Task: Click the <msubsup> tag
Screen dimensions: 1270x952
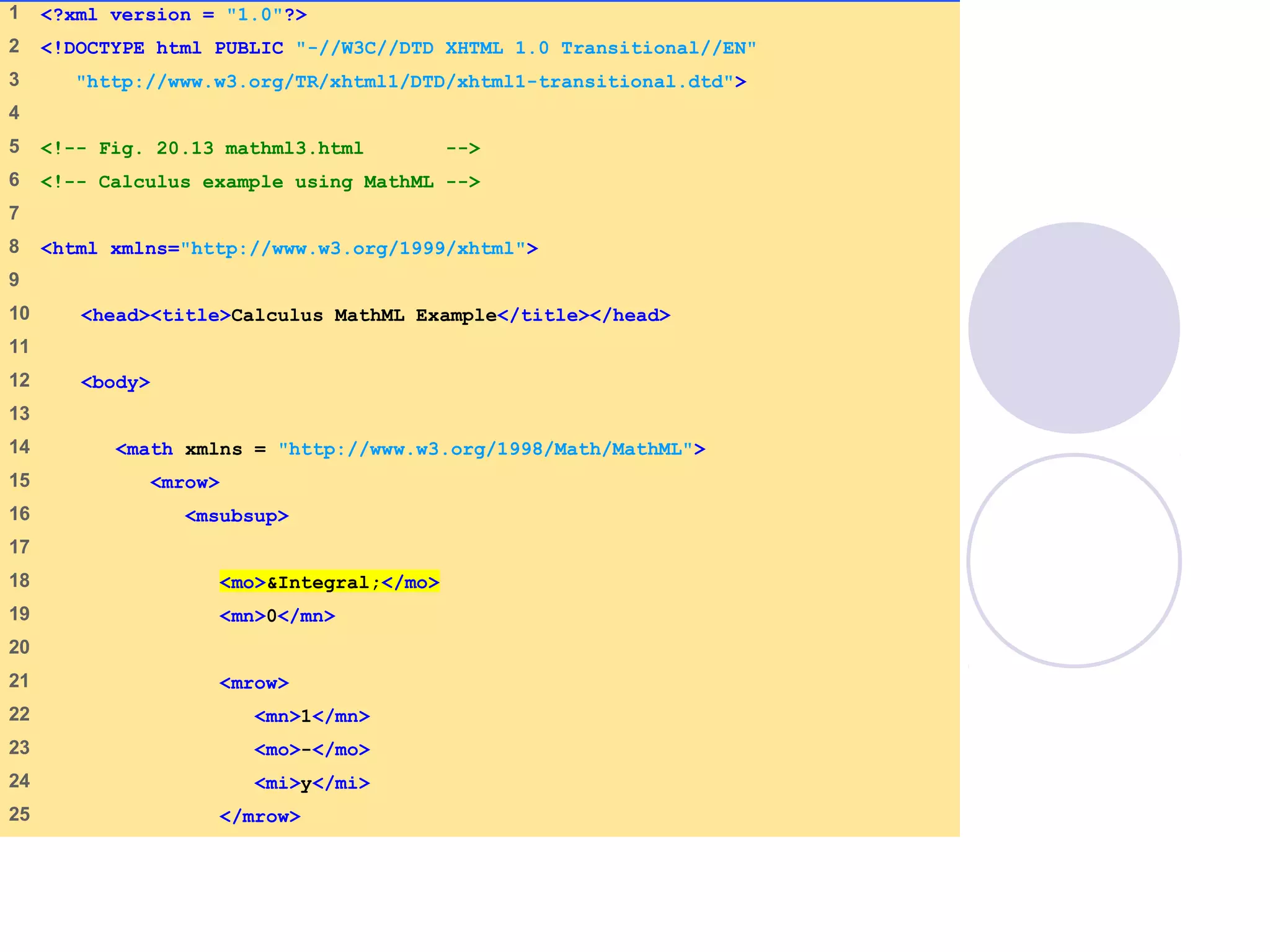Action: pos(237,516)
